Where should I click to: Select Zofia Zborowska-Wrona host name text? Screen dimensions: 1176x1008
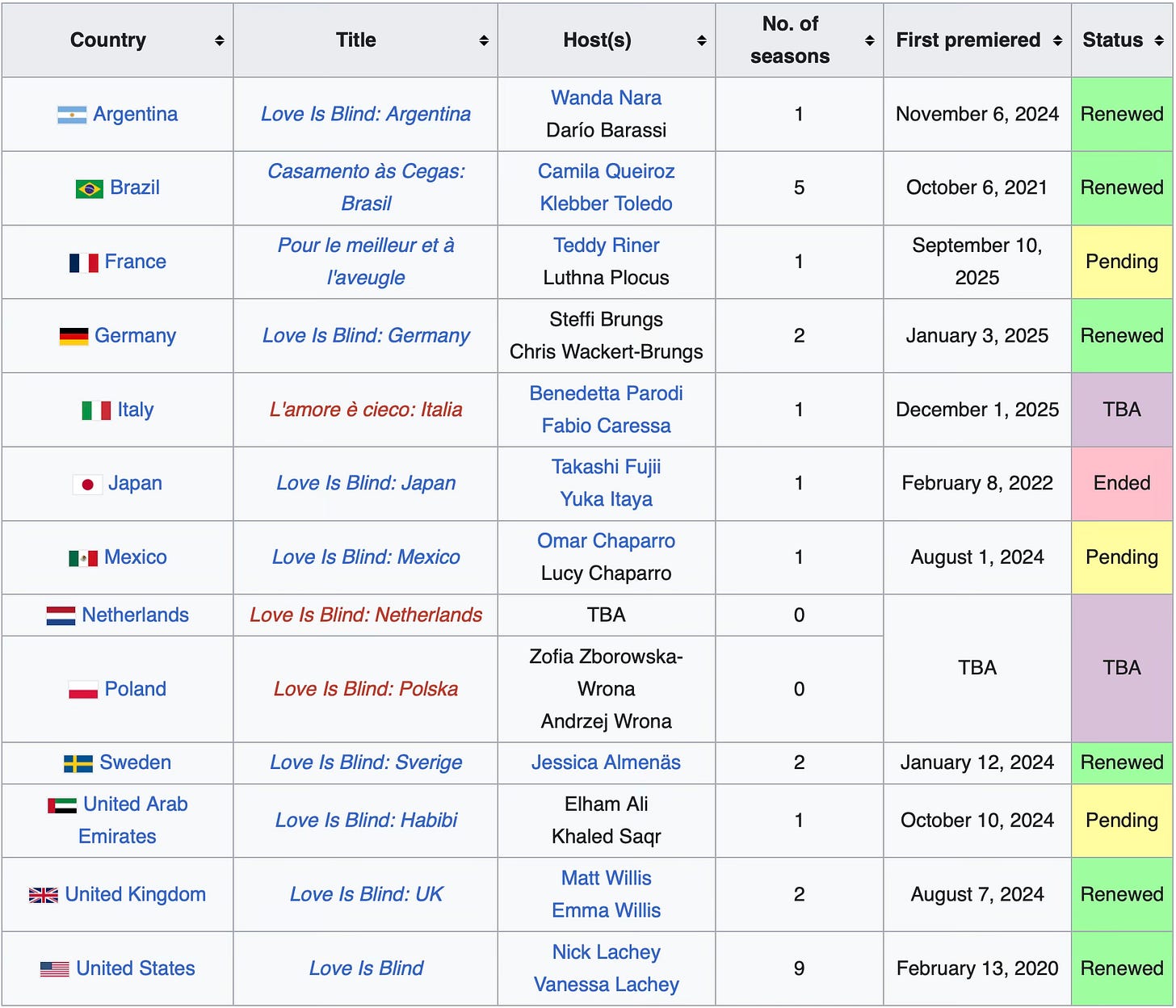(x=606, y=673)
